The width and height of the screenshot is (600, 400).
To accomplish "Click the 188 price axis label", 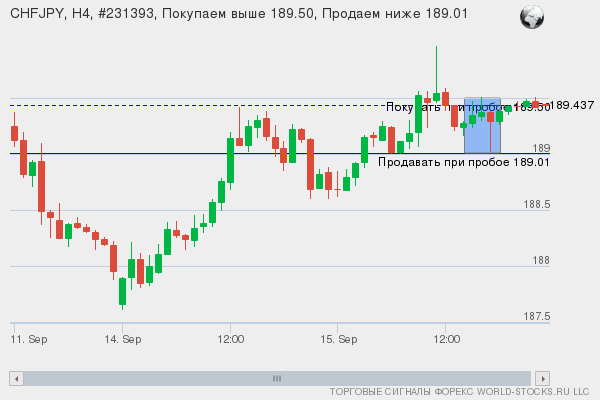I will tap(541, 260).
